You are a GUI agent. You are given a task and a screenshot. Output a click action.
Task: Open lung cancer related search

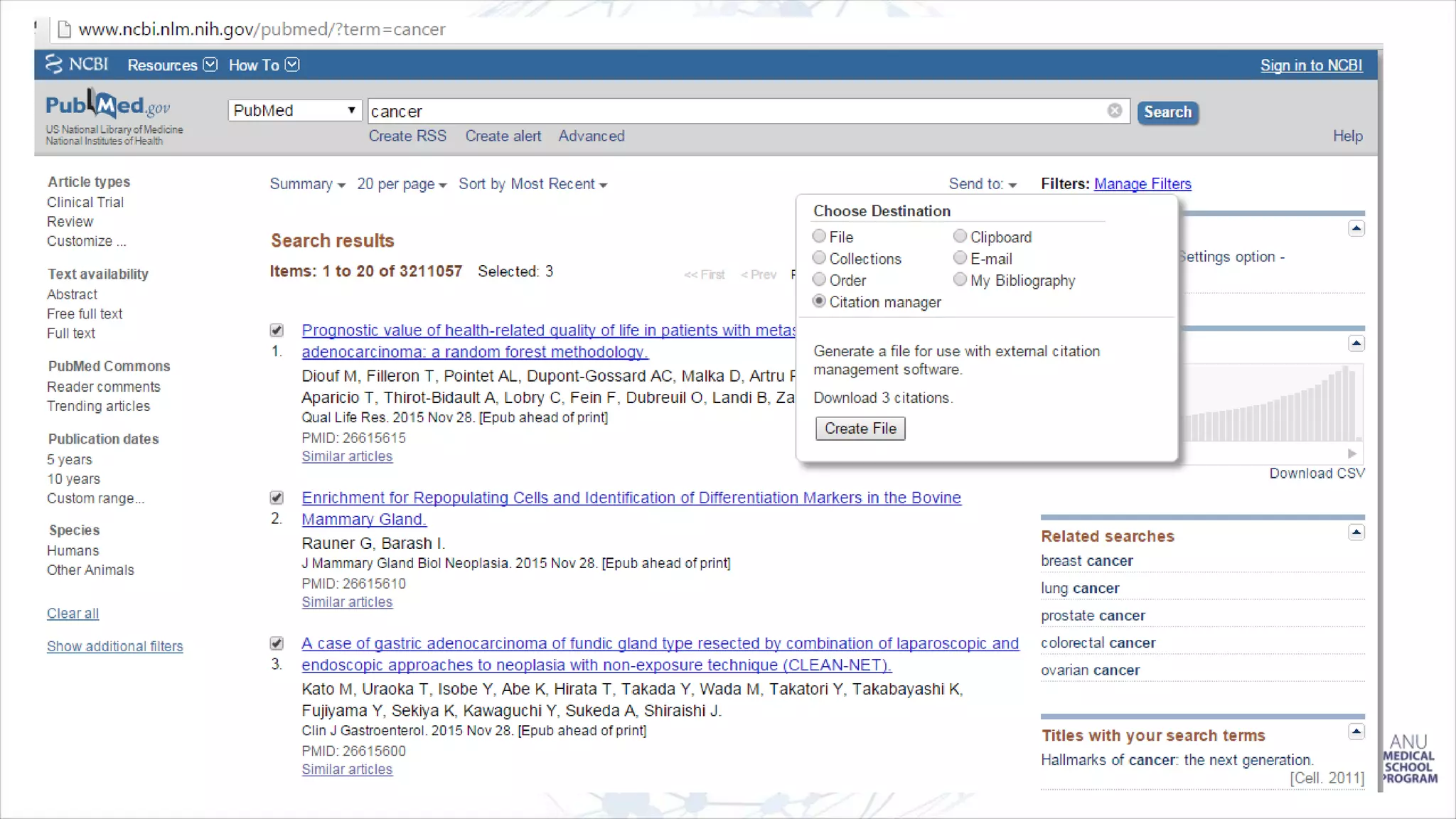point(1080,588)
